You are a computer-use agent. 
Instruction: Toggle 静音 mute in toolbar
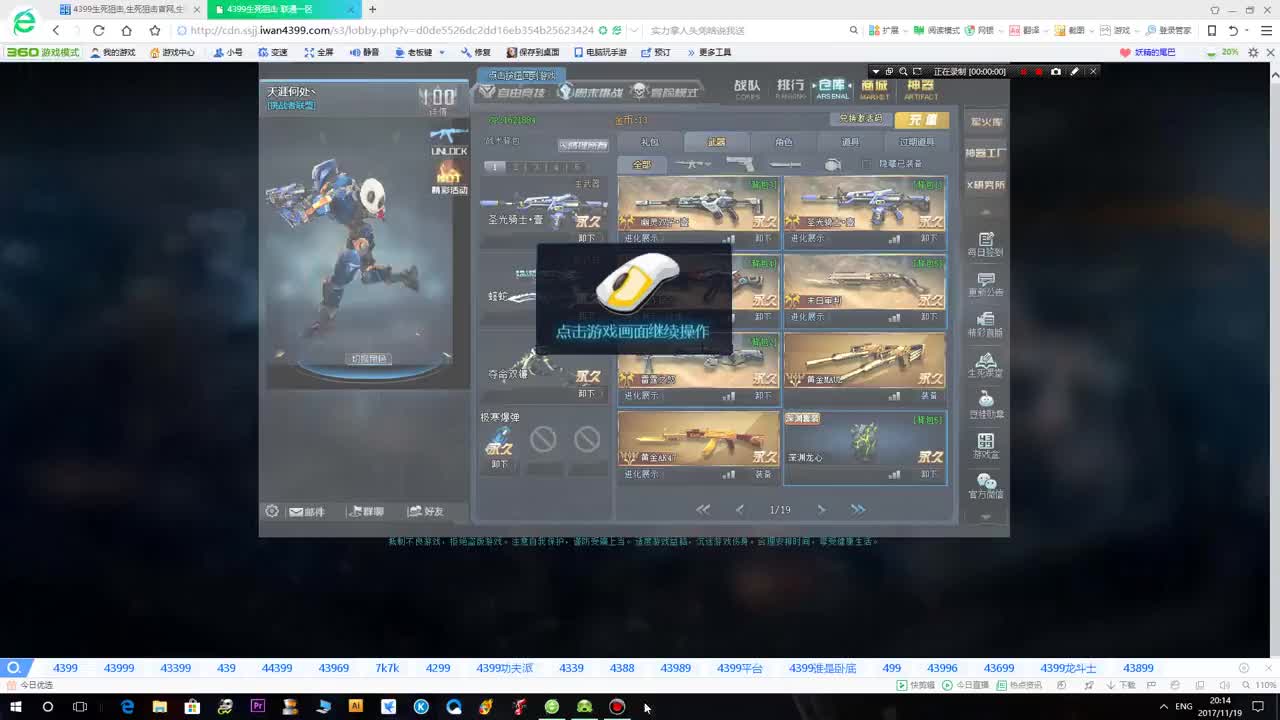point(365,52)
